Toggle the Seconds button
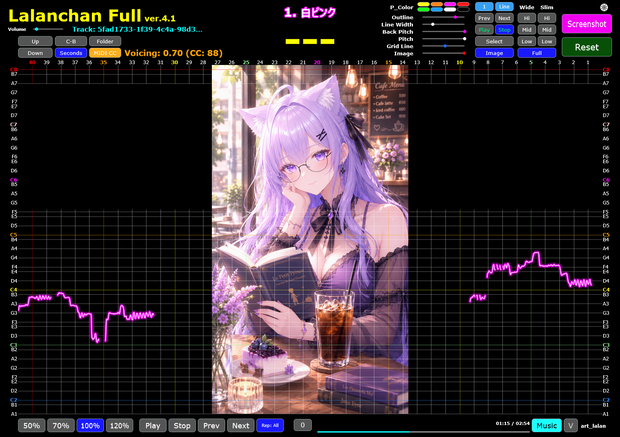 tap(71, 53)
